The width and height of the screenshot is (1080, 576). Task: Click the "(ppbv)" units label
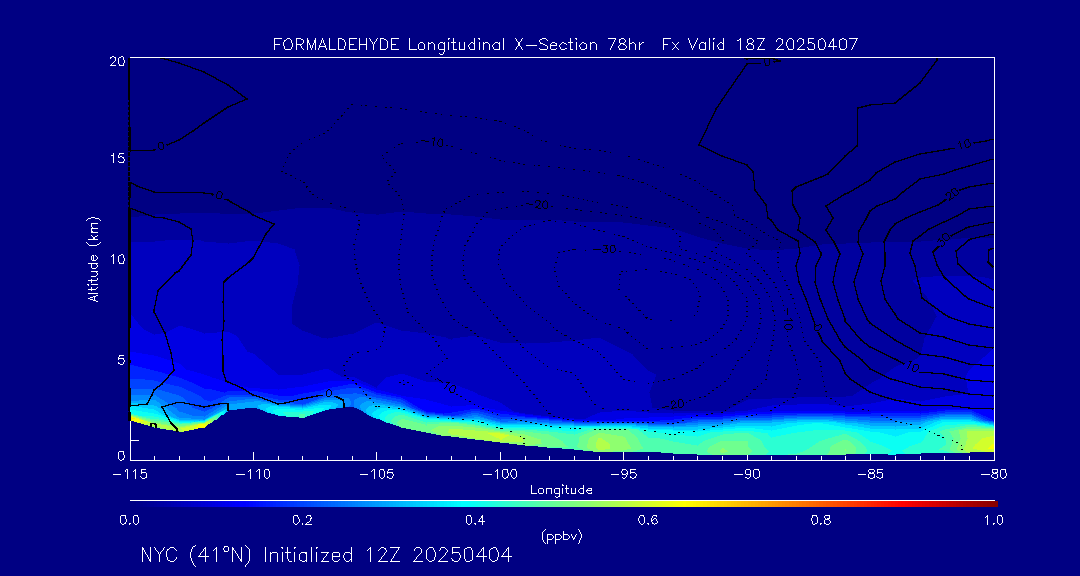pos(561,536)
